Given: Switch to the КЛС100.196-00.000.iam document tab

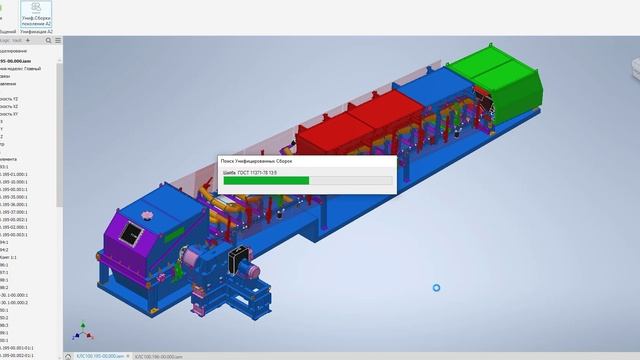Looking at the screenshot, I should pos(158,357).
